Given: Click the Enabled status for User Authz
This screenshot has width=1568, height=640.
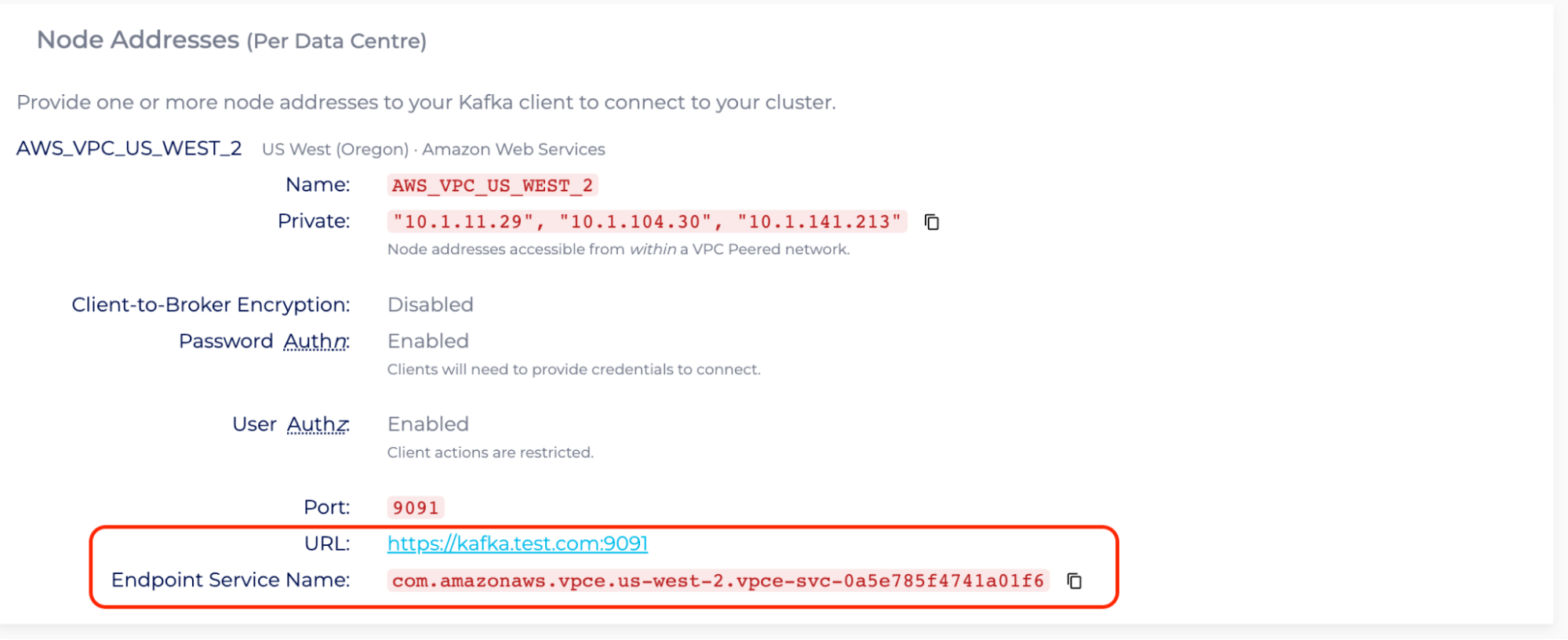Looking at the screenshot, I should [x=427, y=424].
